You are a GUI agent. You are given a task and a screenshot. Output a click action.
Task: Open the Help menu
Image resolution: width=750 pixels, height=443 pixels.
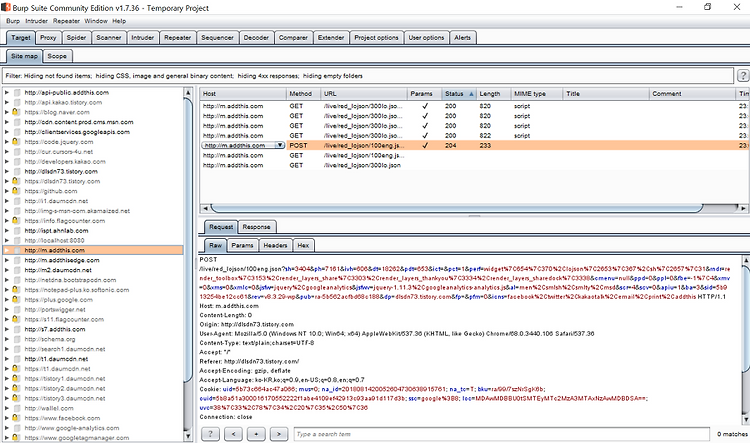coord(119,21)
